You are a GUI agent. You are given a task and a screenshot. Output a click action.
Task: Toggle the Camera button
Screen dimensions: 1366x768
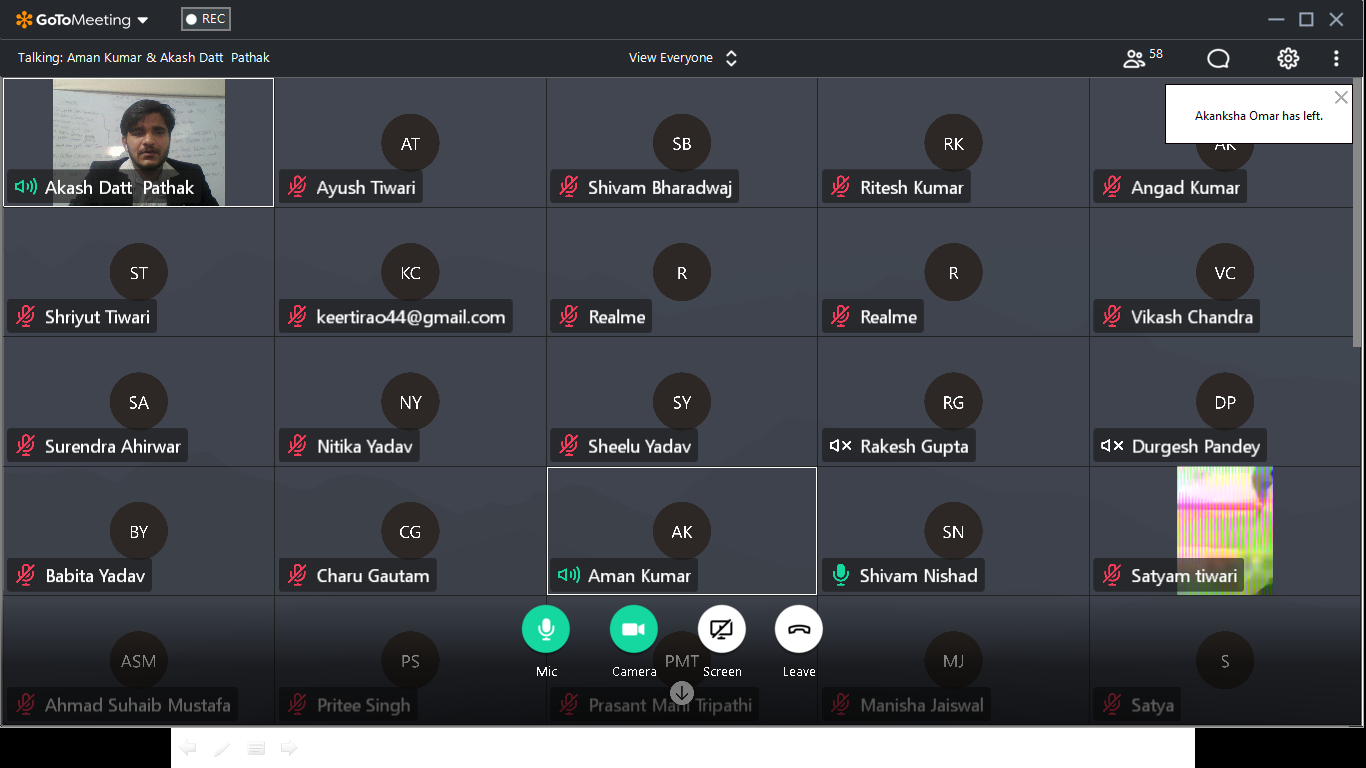pyautogui.click(x=634, y=629)
